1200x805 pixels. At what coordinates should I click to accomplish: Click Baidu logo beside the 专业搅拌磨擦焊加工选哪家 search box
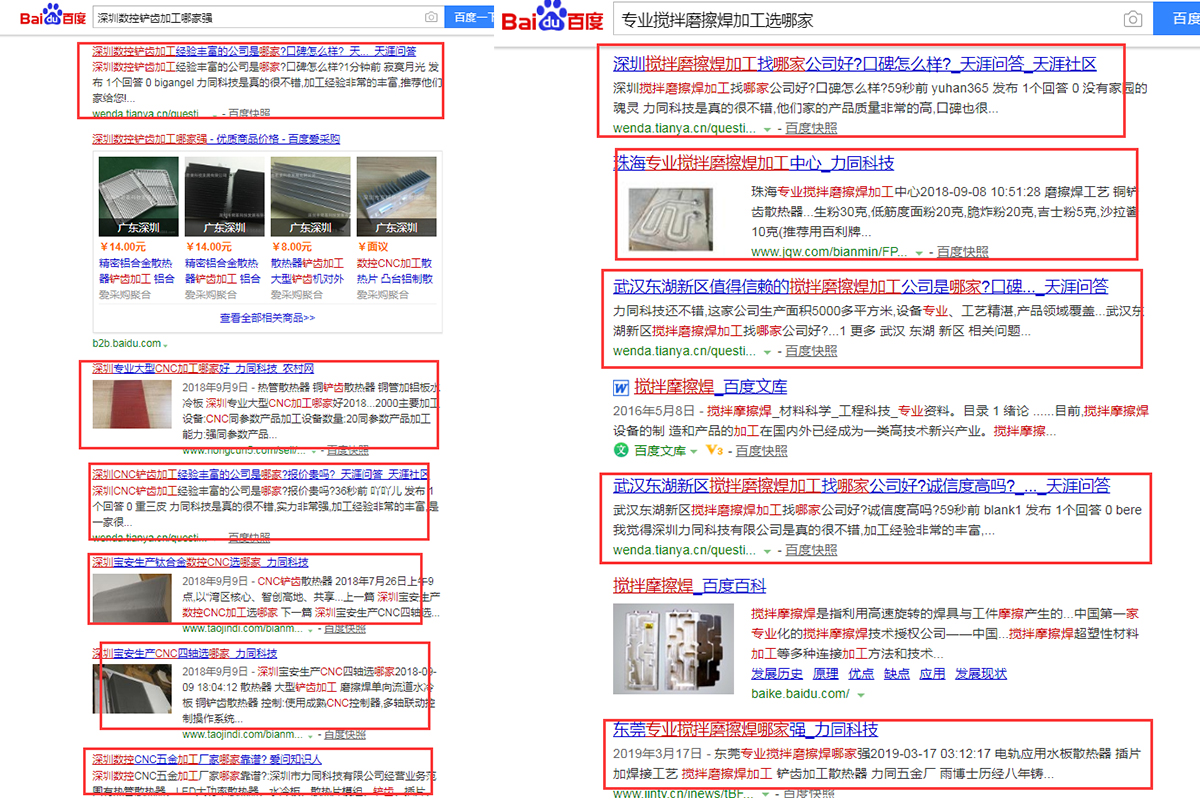tap(553, 17)
